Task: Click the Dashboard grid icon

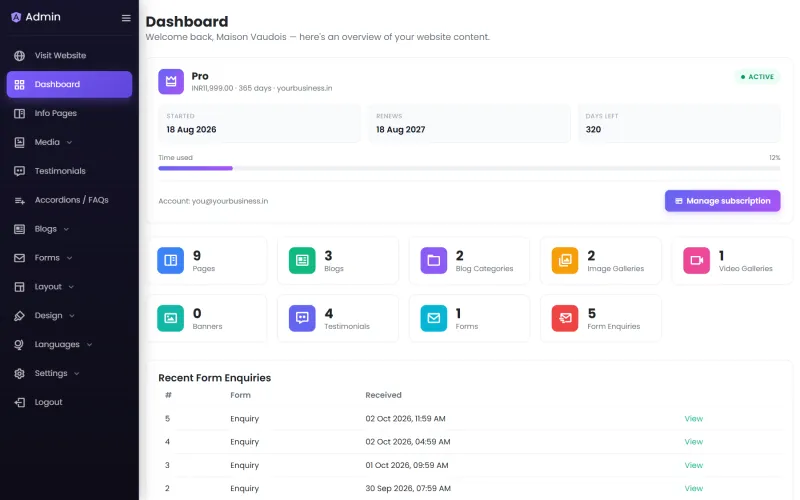Action: click(x=19, y=85)
